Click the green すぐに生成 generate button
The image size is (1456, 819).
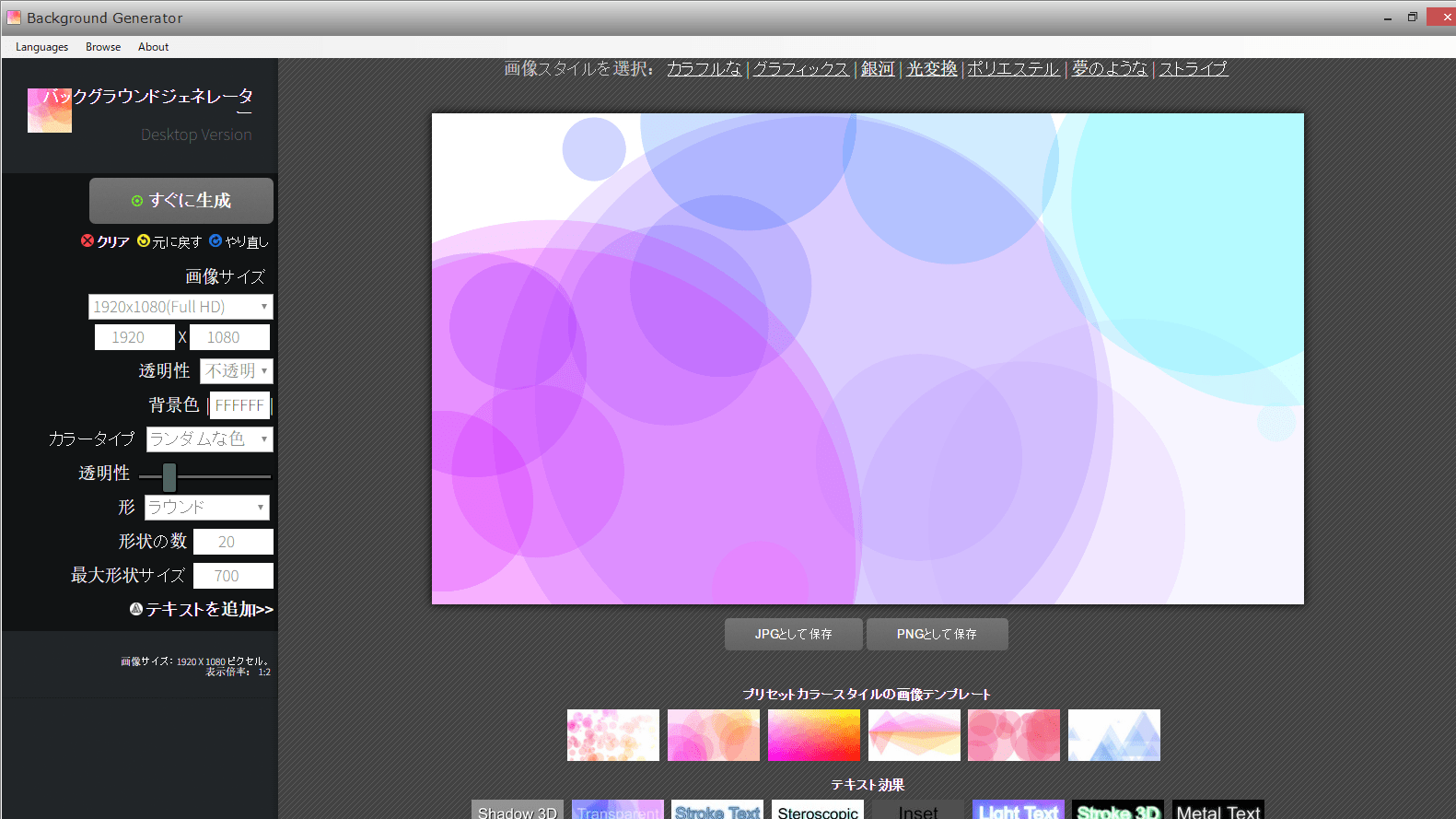[x=181, y=201]
